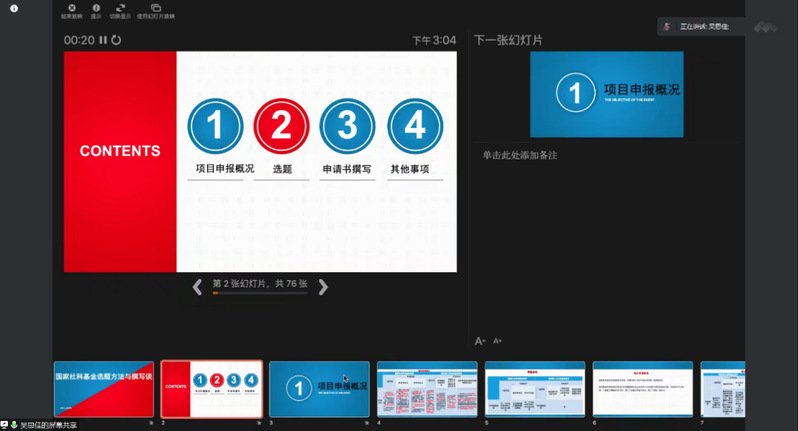
Task: Click the info icon in top-left corner
Action: (x=14, y=9)
